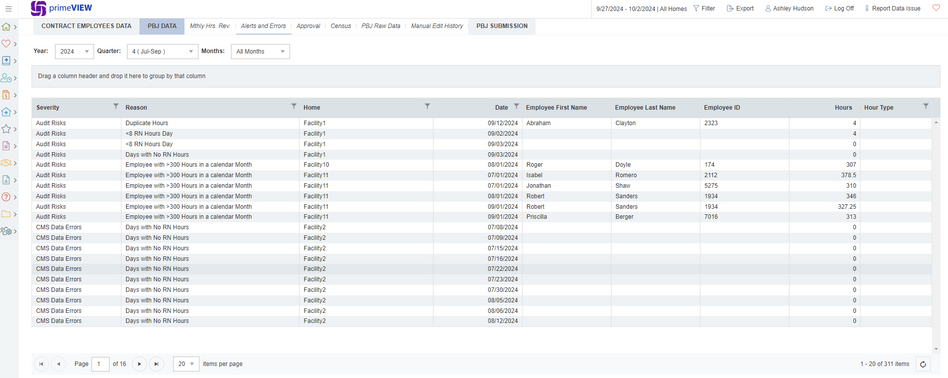Click the orange handshake sidebar icon

[x=6, y=163]
